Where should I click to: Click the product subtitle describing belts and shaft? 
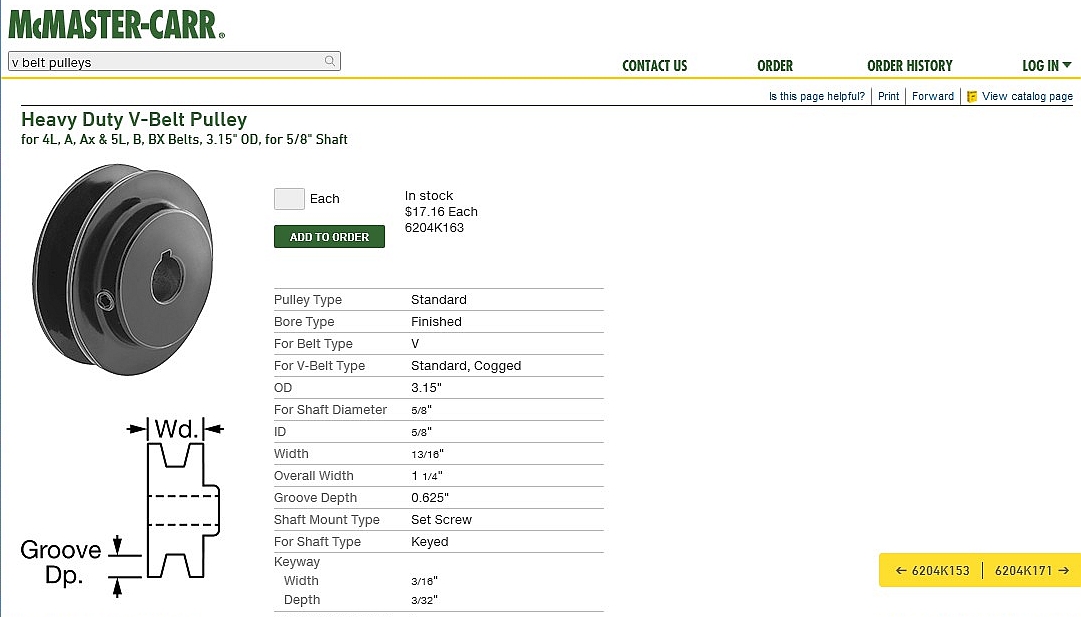point(184,139)
